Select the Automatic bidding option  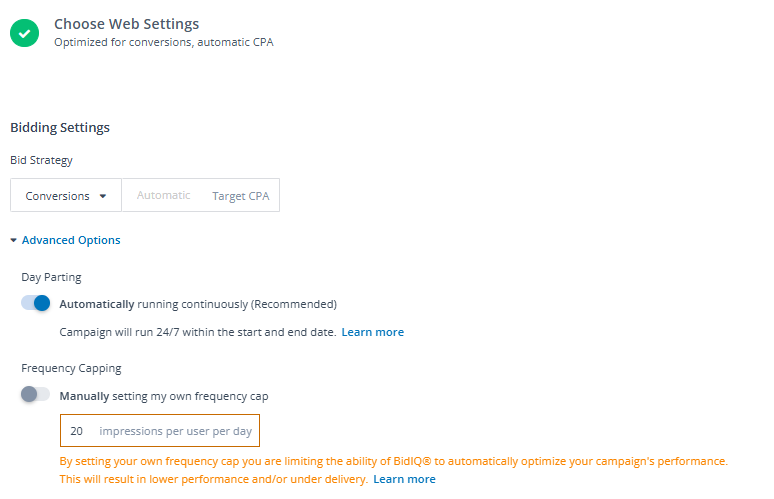163,196
